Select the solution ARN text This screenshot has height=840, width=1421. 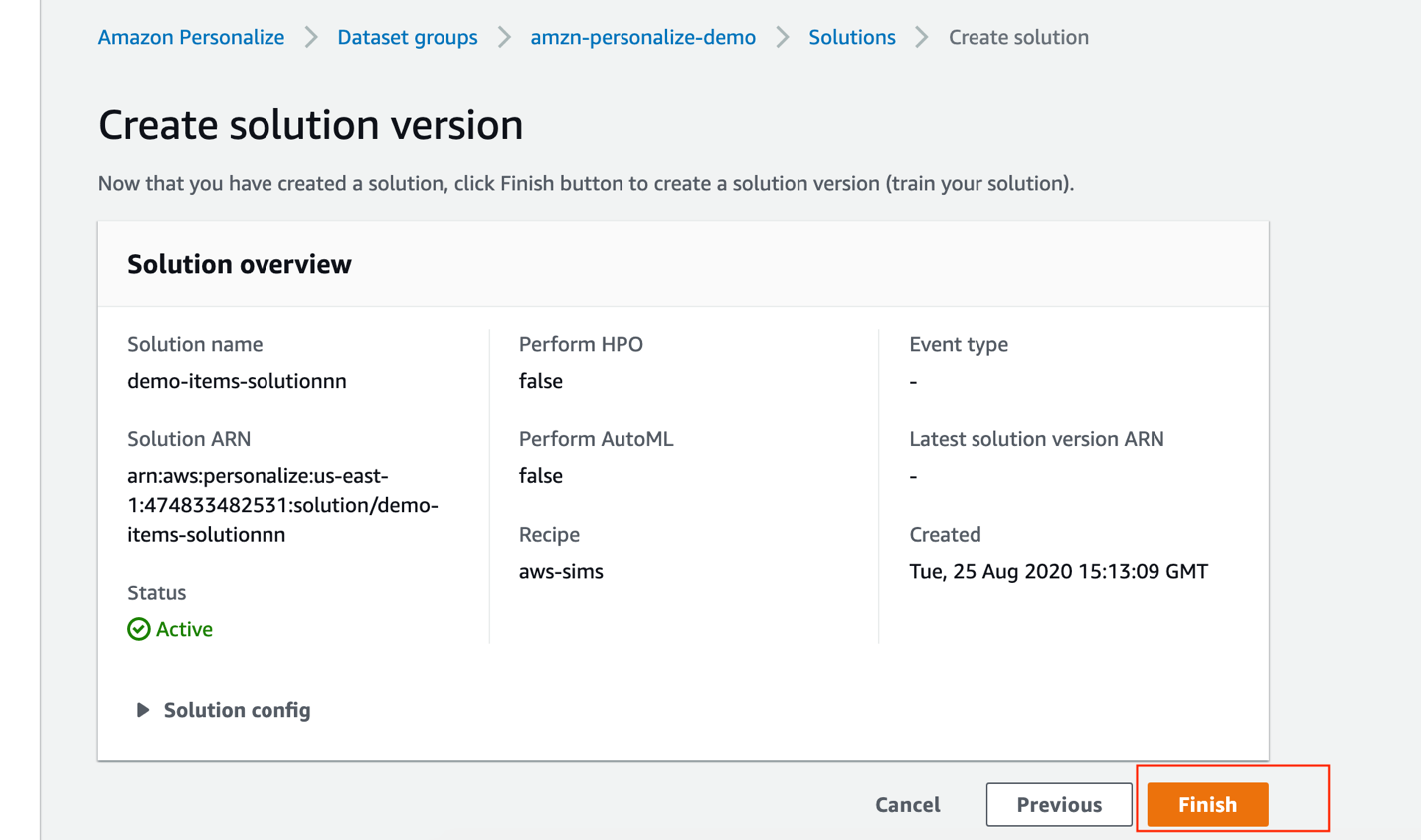coord(283,505)
